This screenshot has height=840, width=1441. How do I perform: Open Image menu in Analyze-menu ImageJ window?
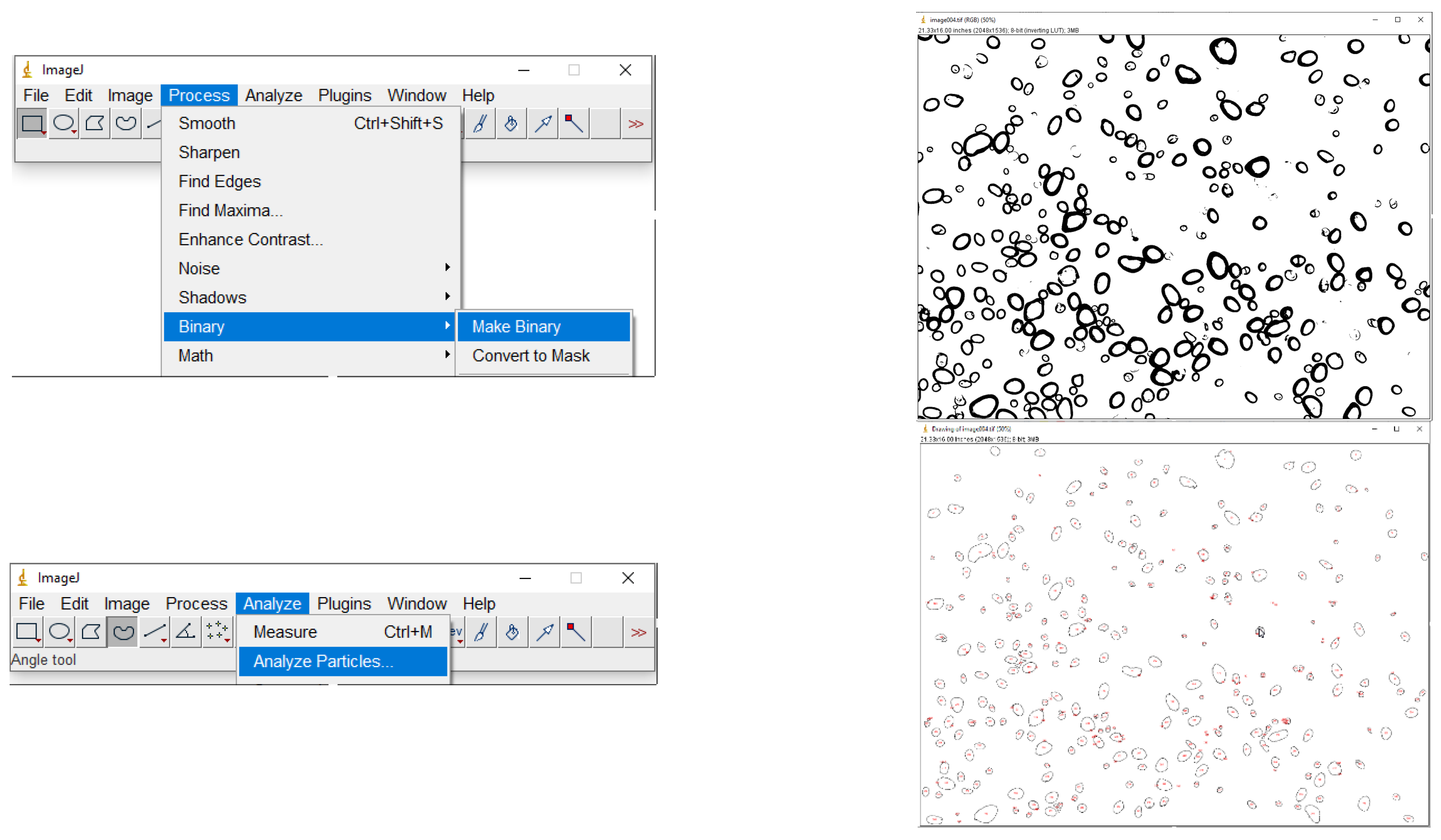[126, 603]
